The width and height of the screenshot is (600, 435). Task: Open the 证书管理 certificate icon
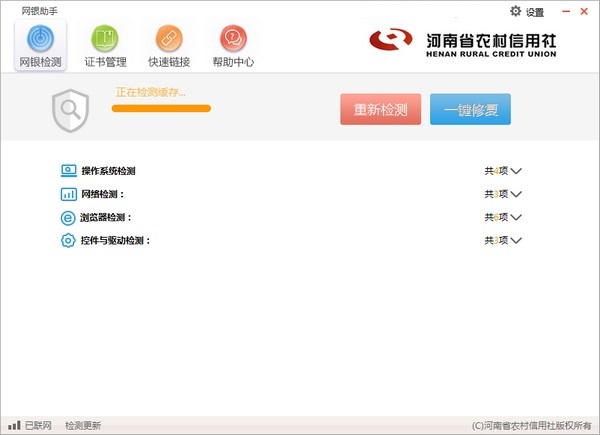(104, 40)
